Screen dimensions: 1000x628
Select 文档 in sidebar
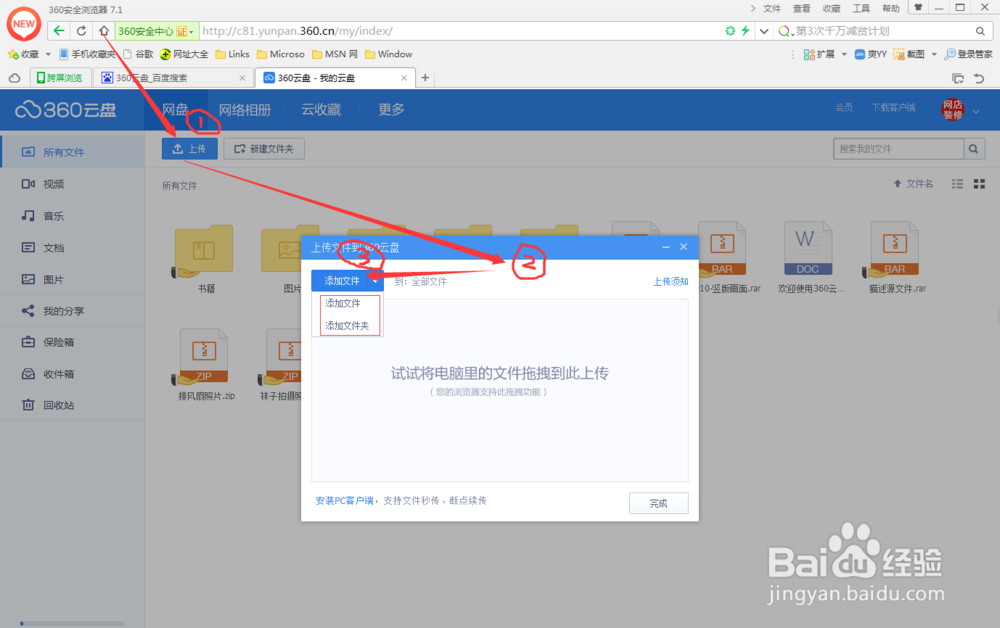click(73, 247)
